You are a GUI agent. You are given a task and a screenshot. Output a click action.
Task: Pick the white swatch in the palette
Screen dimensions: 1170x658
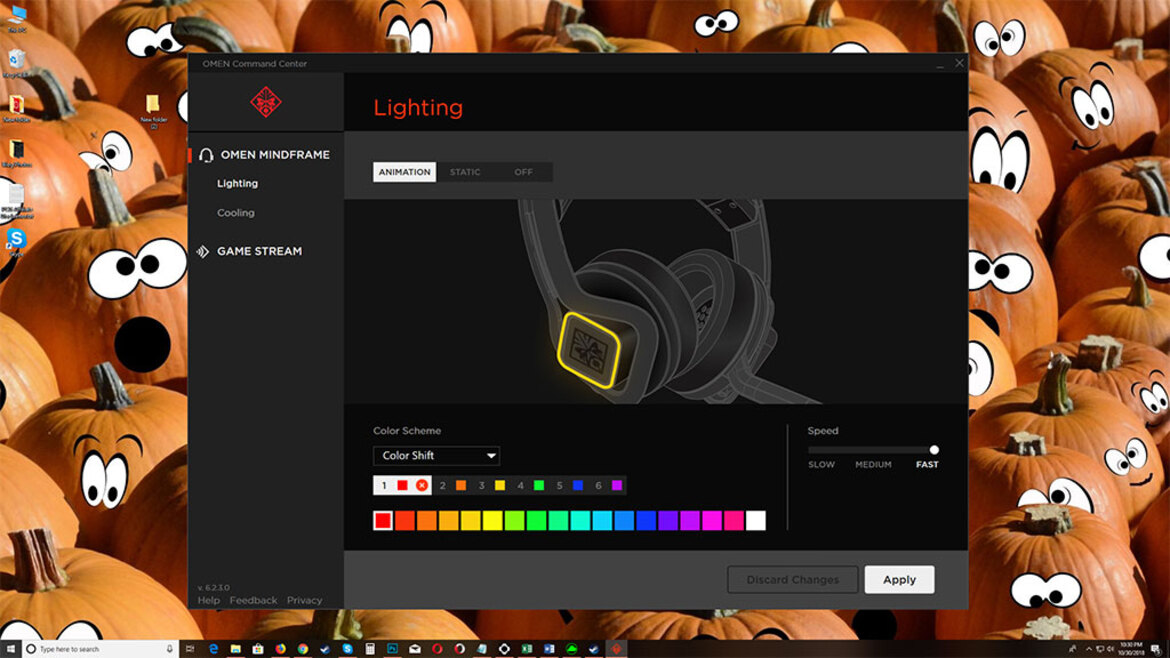pos(756,521)
